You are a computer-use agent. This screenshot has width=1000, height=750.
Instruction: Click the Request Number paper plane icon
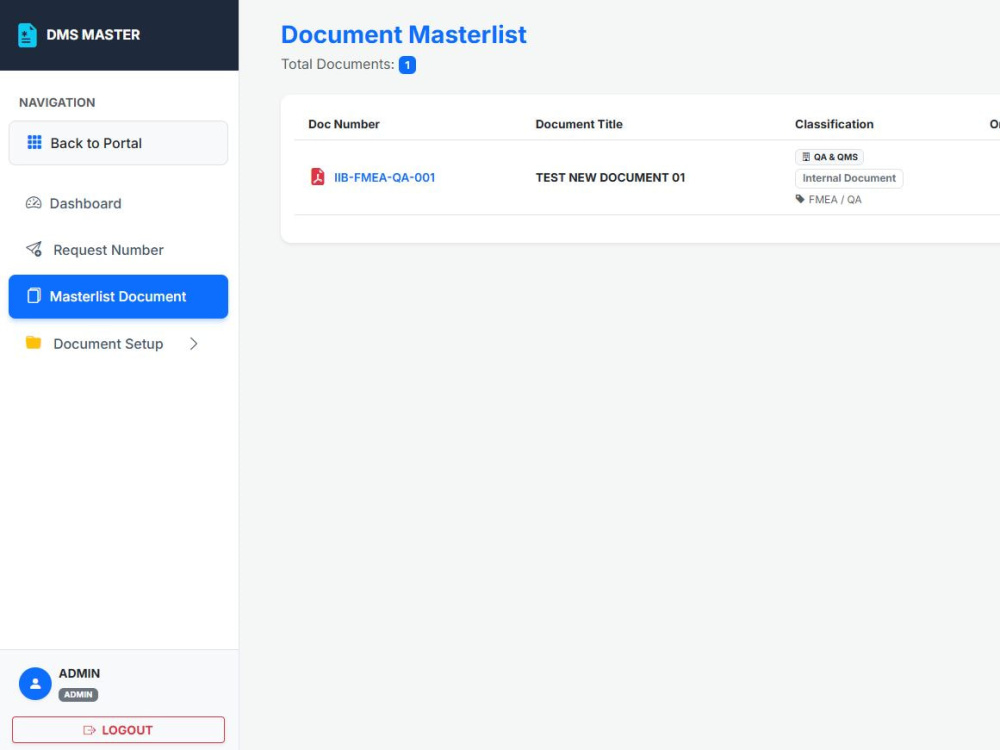click(x=34, y=249)
